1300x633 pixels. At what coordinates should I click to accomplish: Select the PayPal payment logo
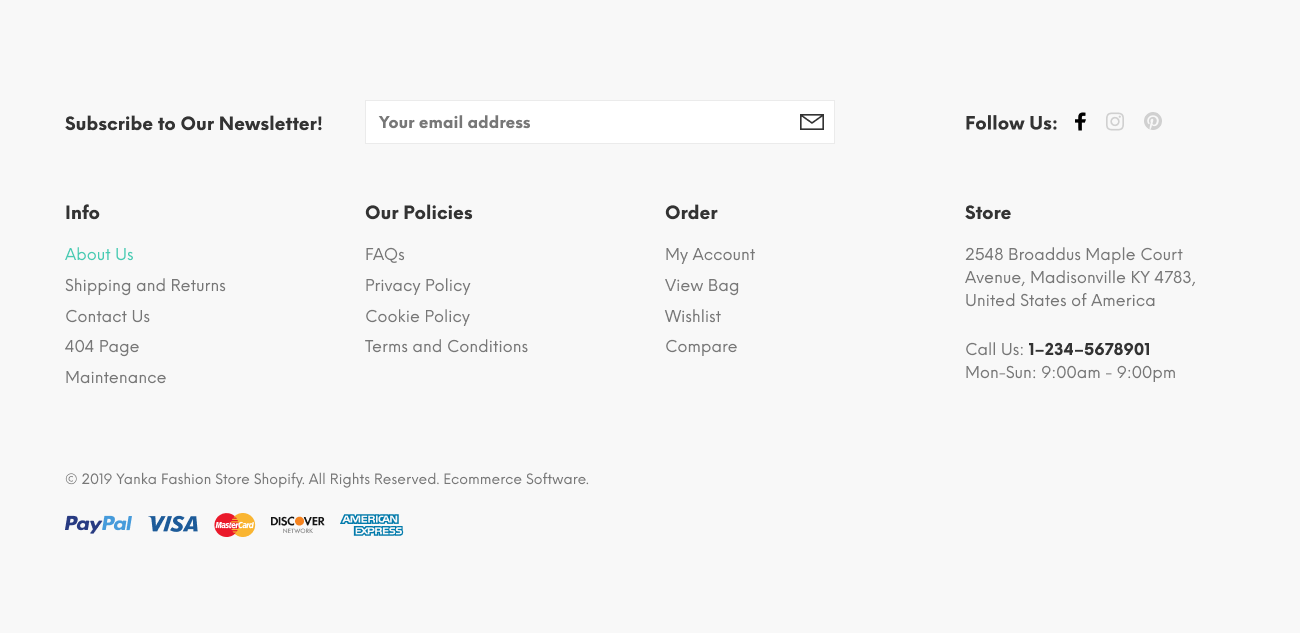pos(98,523)
